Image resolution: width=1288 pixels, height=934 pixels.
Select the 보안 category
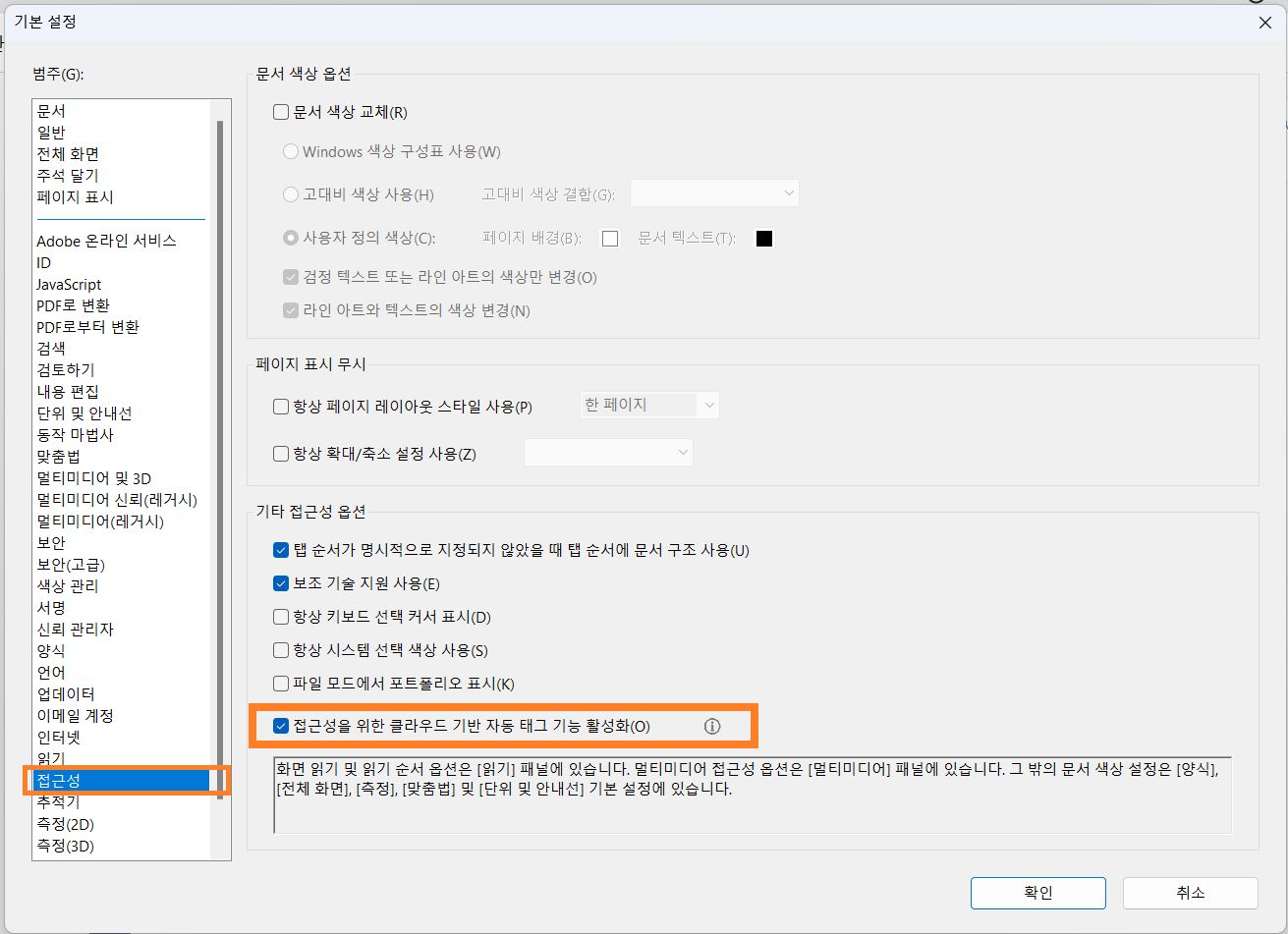pyautogui.click(x=51, y=542)
